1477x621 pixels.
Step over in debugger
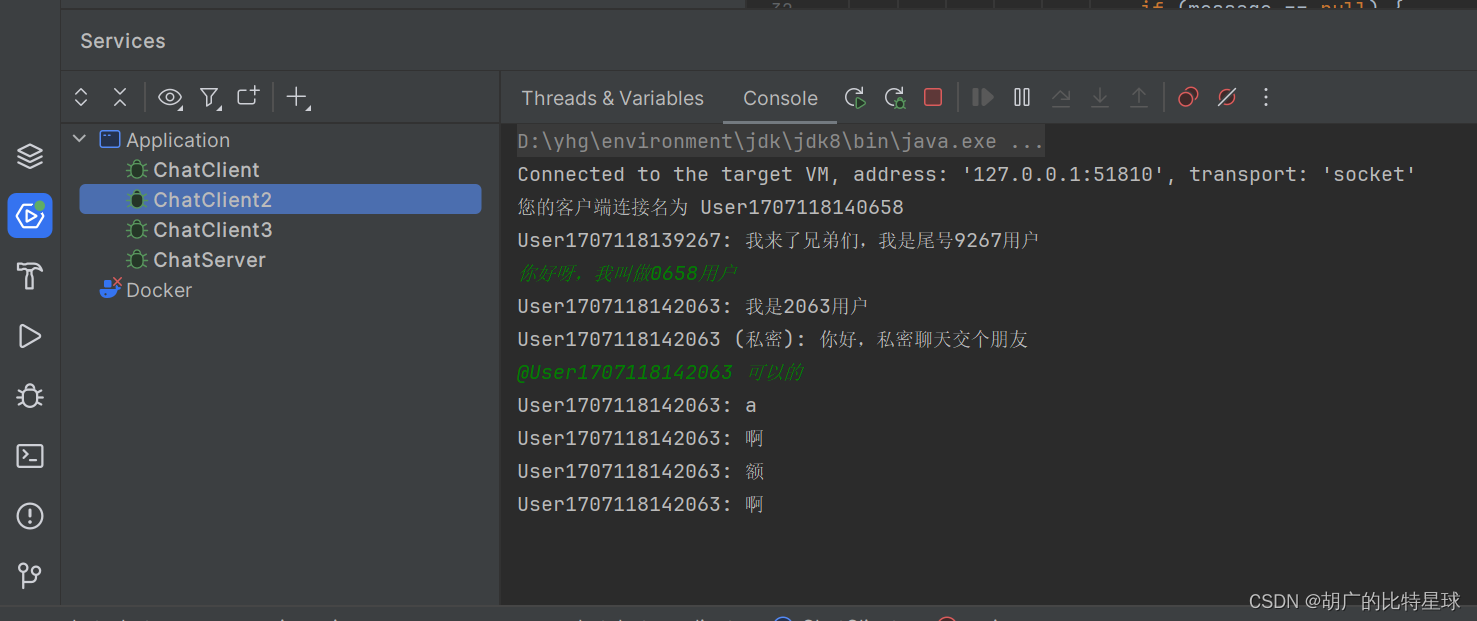pos(1061,97)
